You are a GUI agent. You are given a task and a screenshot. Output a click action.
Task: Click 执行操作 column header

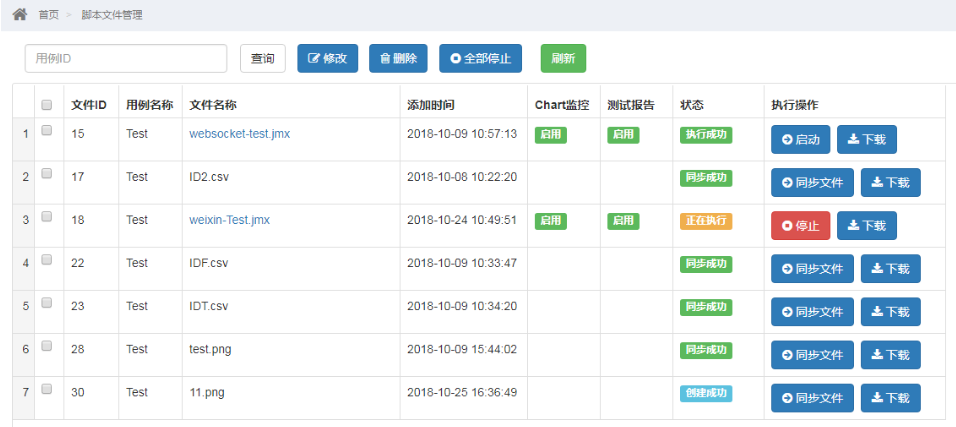coord(794,105)
